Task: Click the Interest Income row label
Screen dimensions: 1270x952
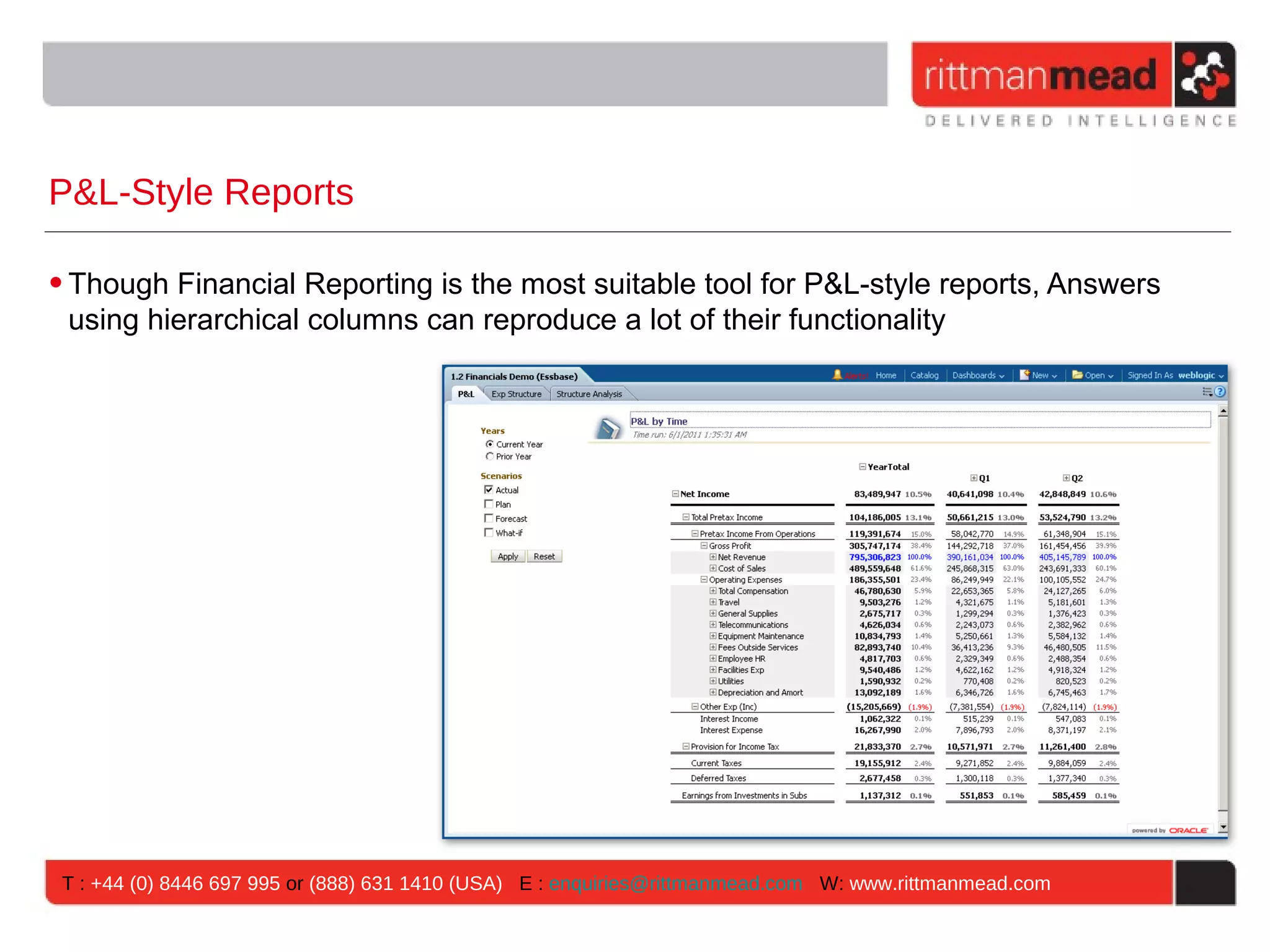Action: 729,719
